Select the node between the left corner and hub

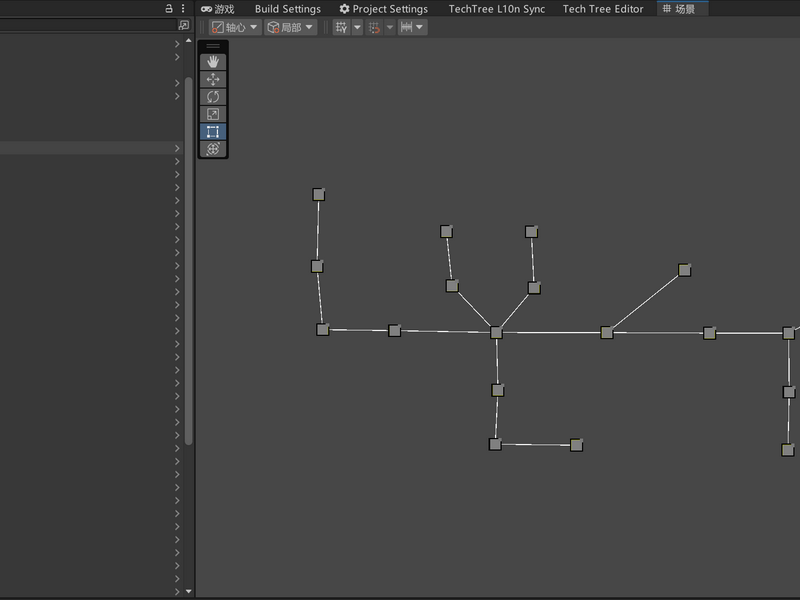(x=394, y=331)
